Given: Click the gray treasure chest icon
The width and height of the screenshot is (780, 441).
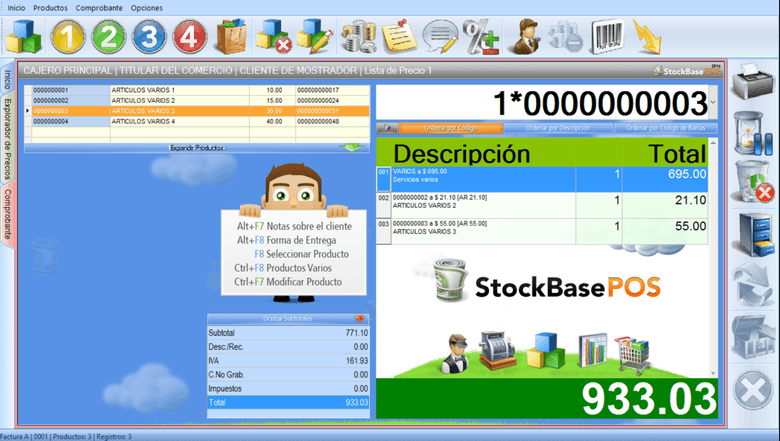Looking at the screenshot, I should pyautogui.click(x=753, y=337).
